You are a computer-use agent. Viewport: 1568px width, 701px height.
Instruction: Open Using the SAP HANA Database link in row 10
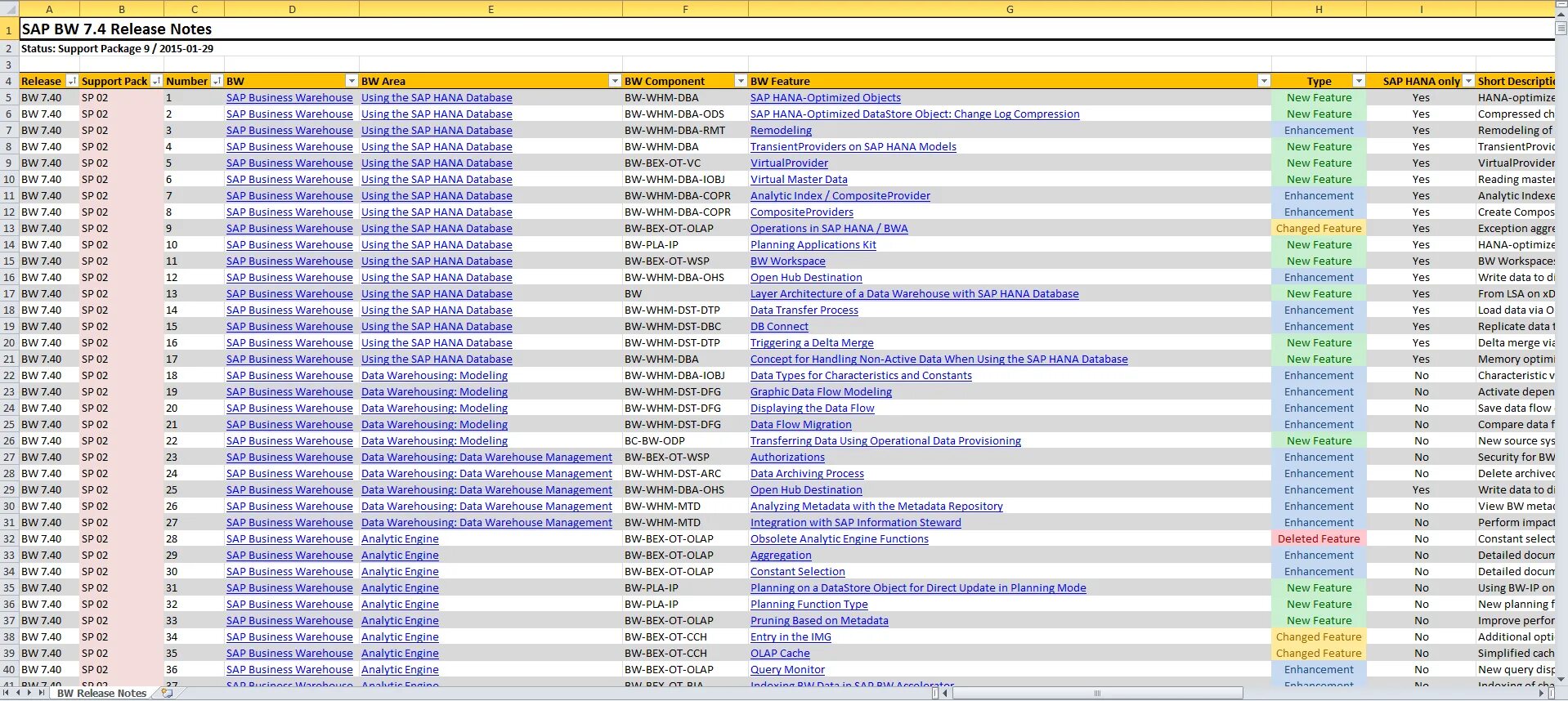(437, 179)
